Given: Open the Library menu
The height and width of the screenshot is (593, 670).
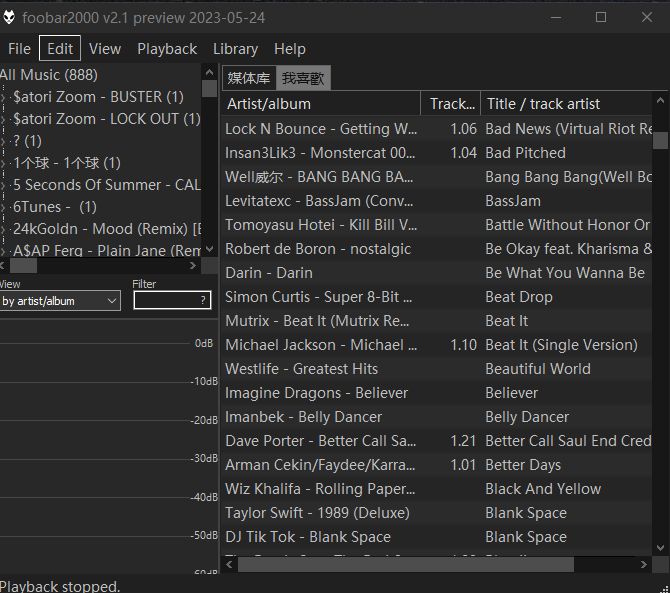Looking at the screenshot, I should [235, 49].
